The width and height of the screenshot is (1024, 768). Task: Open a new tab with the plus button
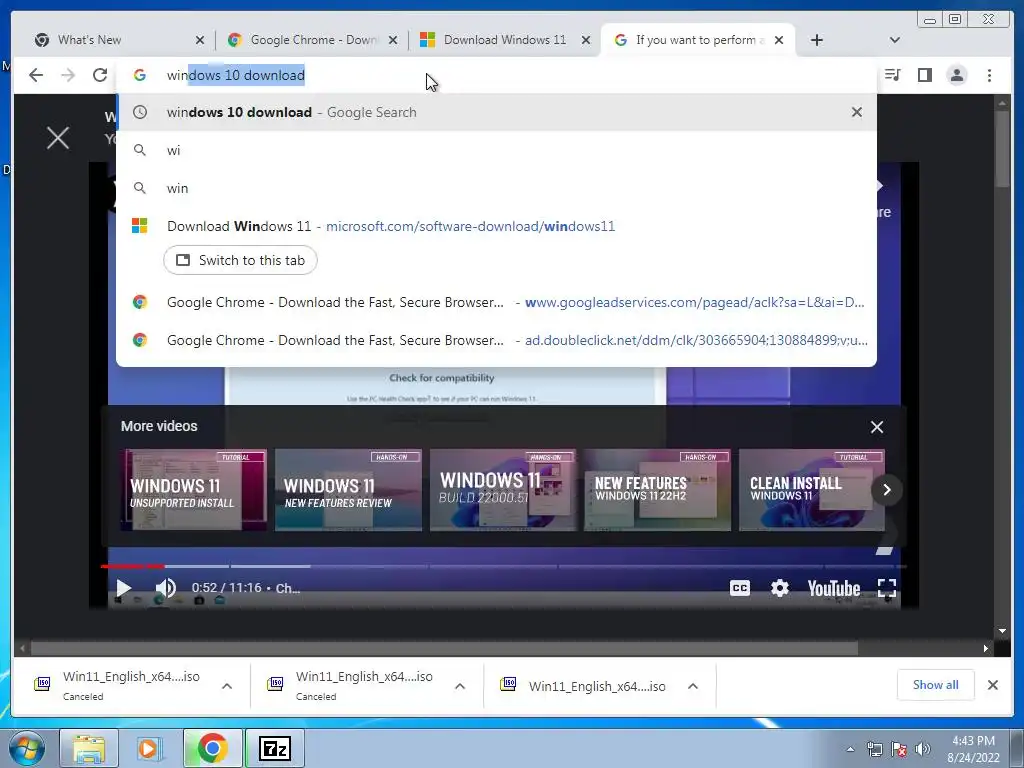pos(816,40)
